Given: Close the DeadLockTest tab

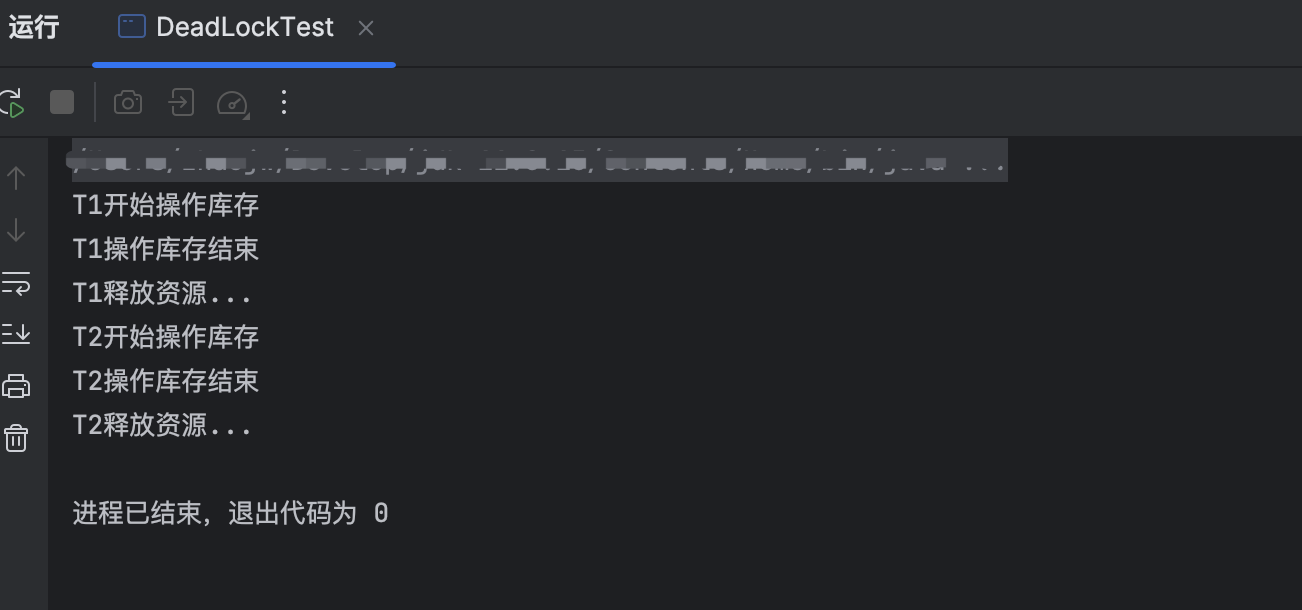Looking at the screenshot, I should 366,28.
